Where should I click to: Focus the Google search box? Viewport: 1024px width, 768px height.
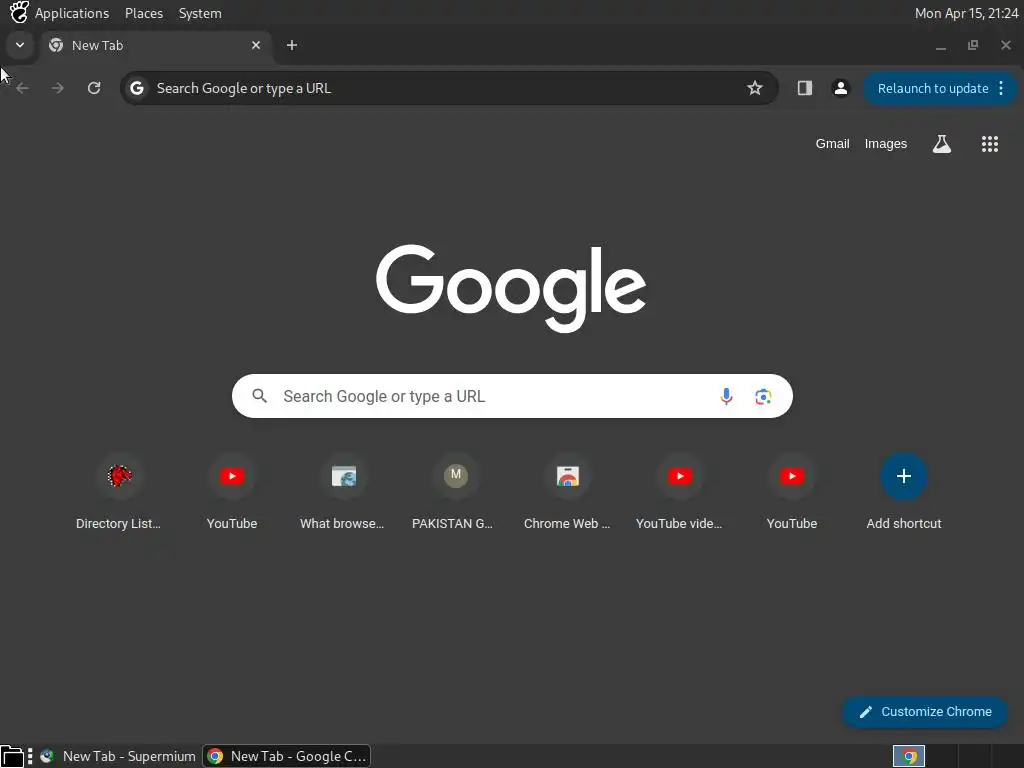(512, 396)
